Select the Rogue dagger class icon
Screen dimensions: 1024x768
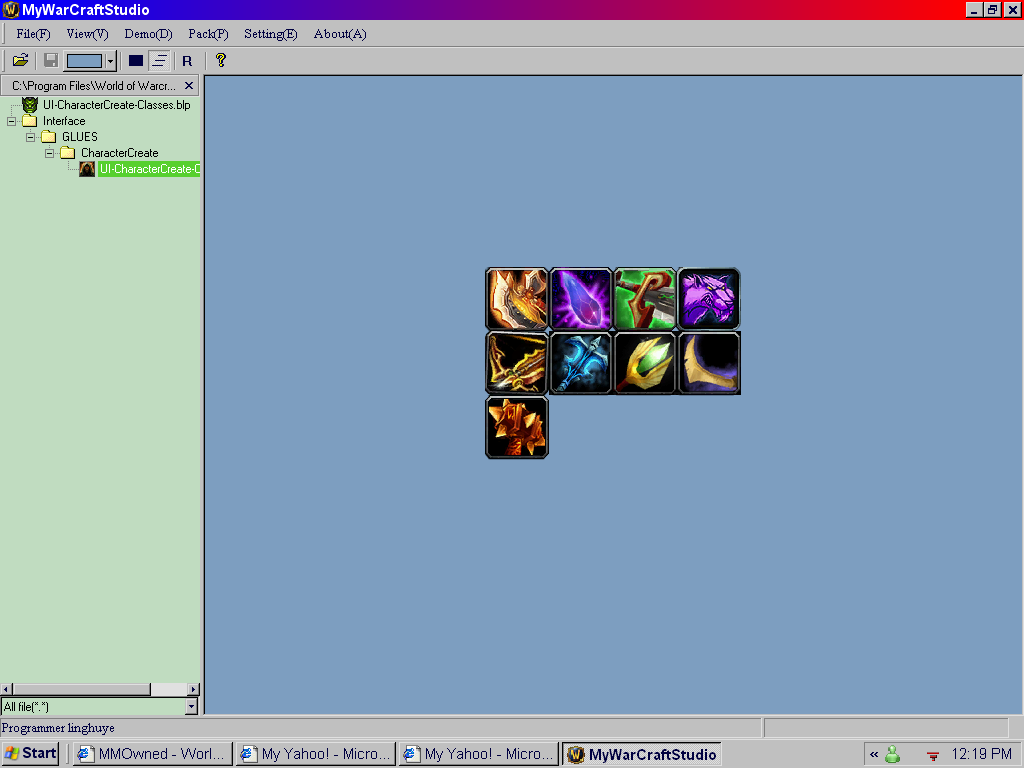[645, 299]
